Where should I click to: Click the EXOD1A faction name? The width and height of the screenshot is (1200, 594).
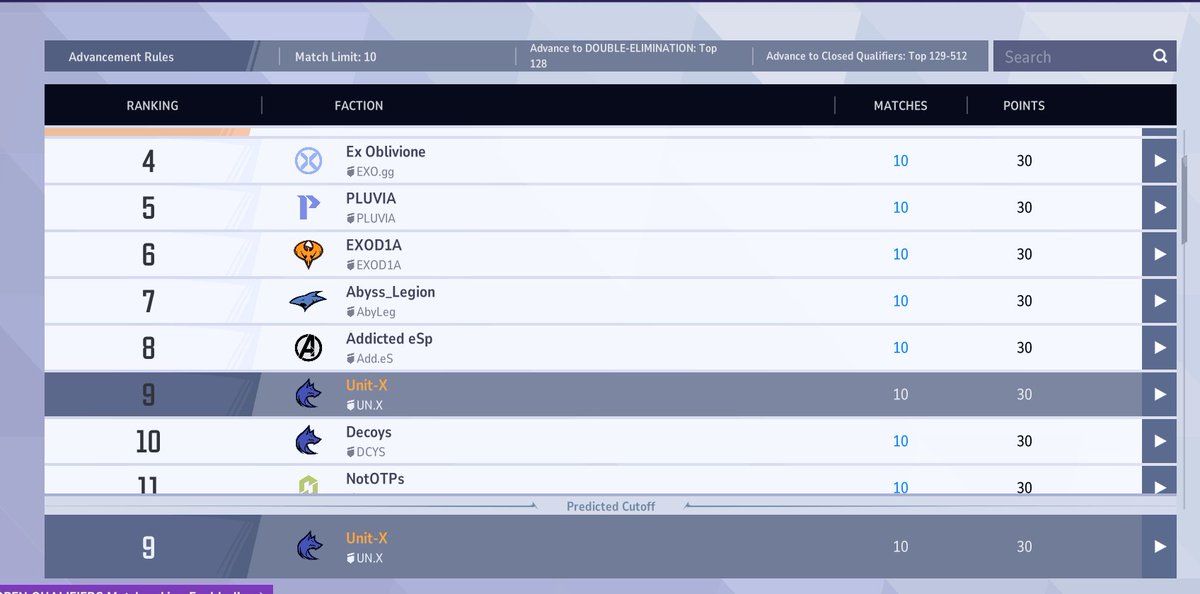click(x=374, y=245)
